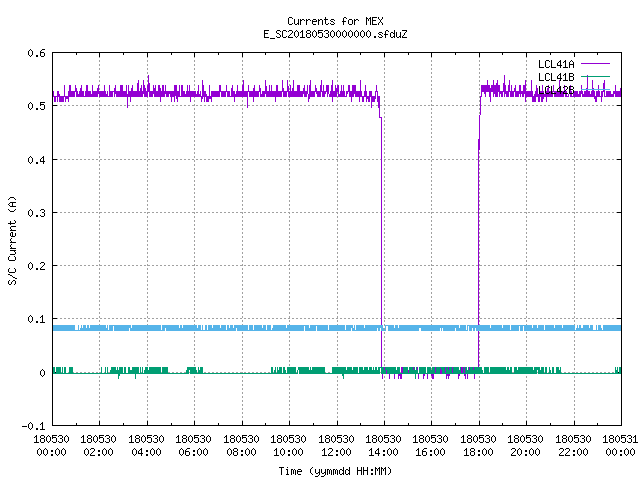Screen dimensions: 640x480
Task: Click the 180531 date tick label
Action: tap(620, 439)
